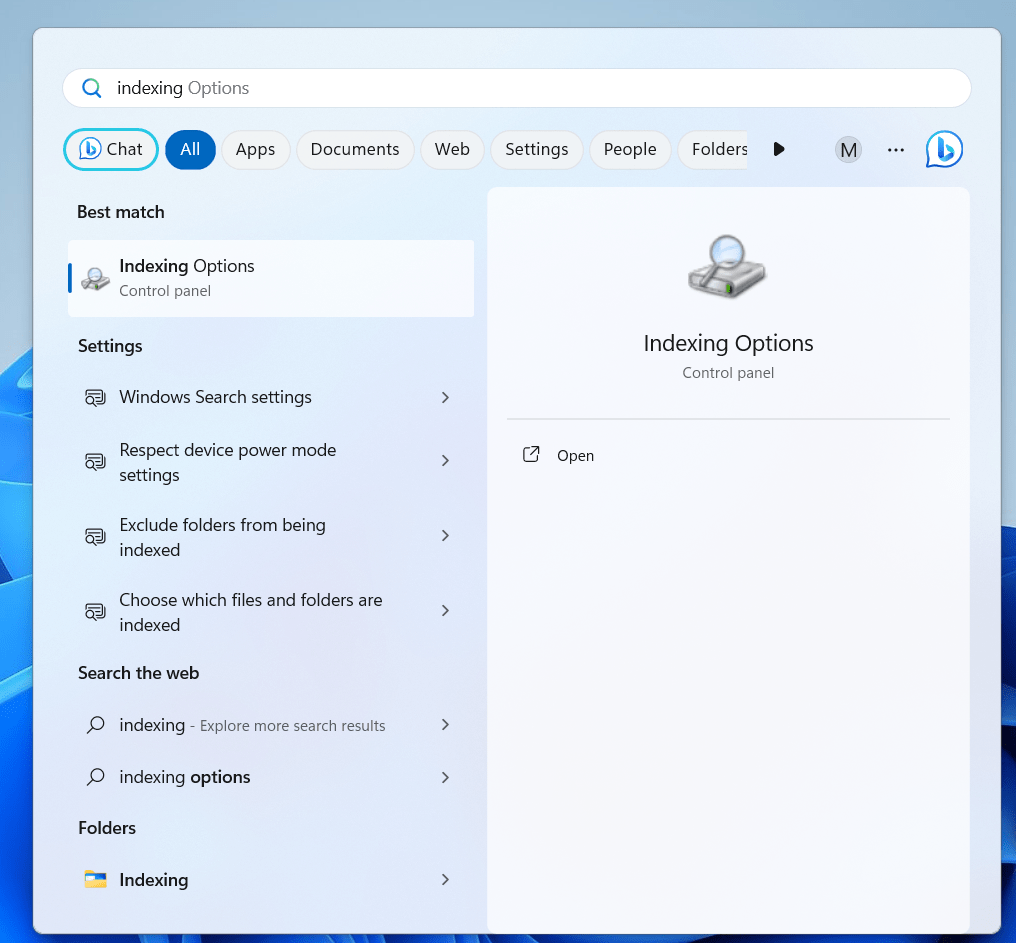Screen dimensions: 1016x943
Task: Click the Open external-link icon
Action: [531, 454]
